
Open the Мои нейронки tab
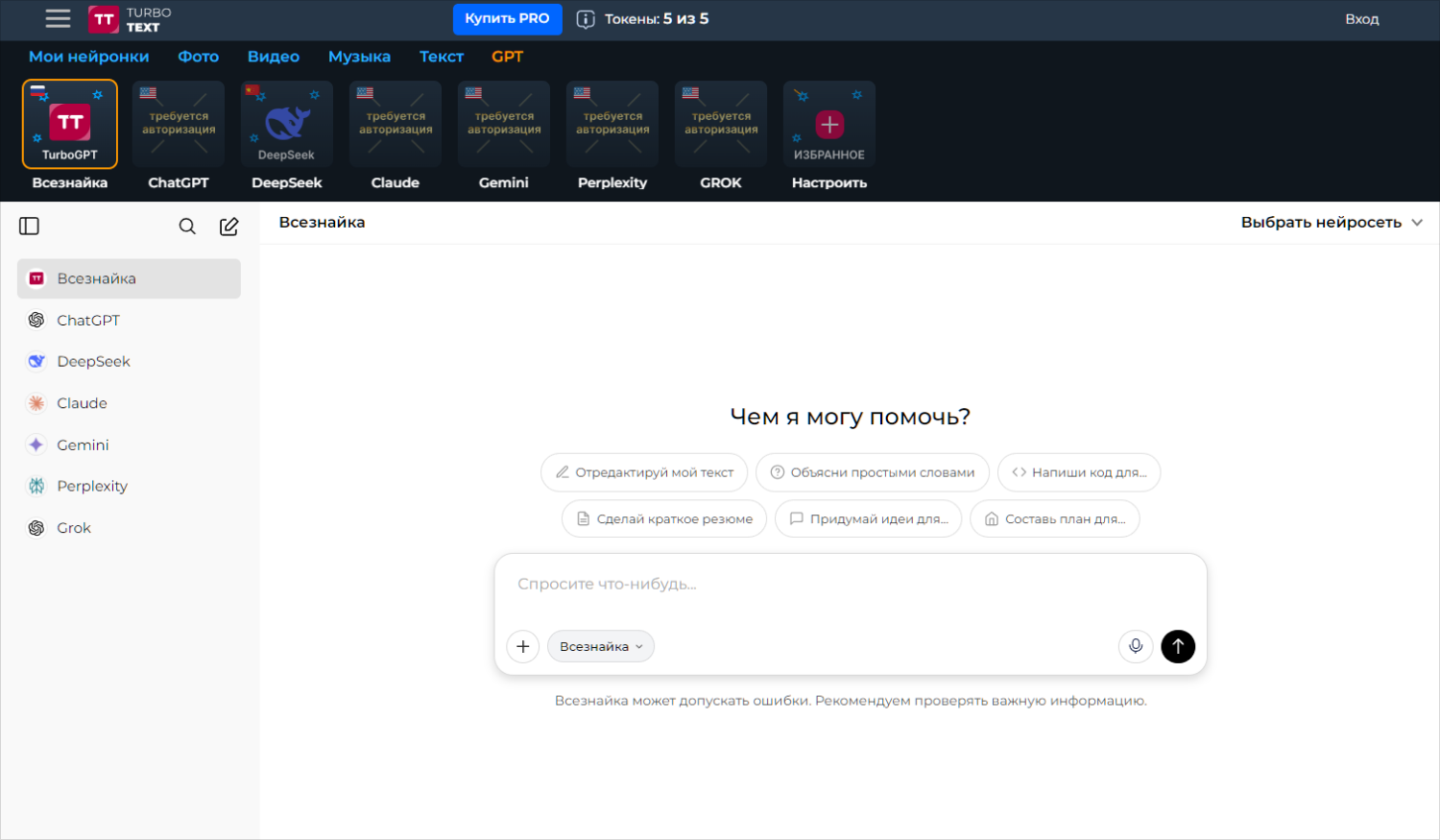[x=89, y=57]
